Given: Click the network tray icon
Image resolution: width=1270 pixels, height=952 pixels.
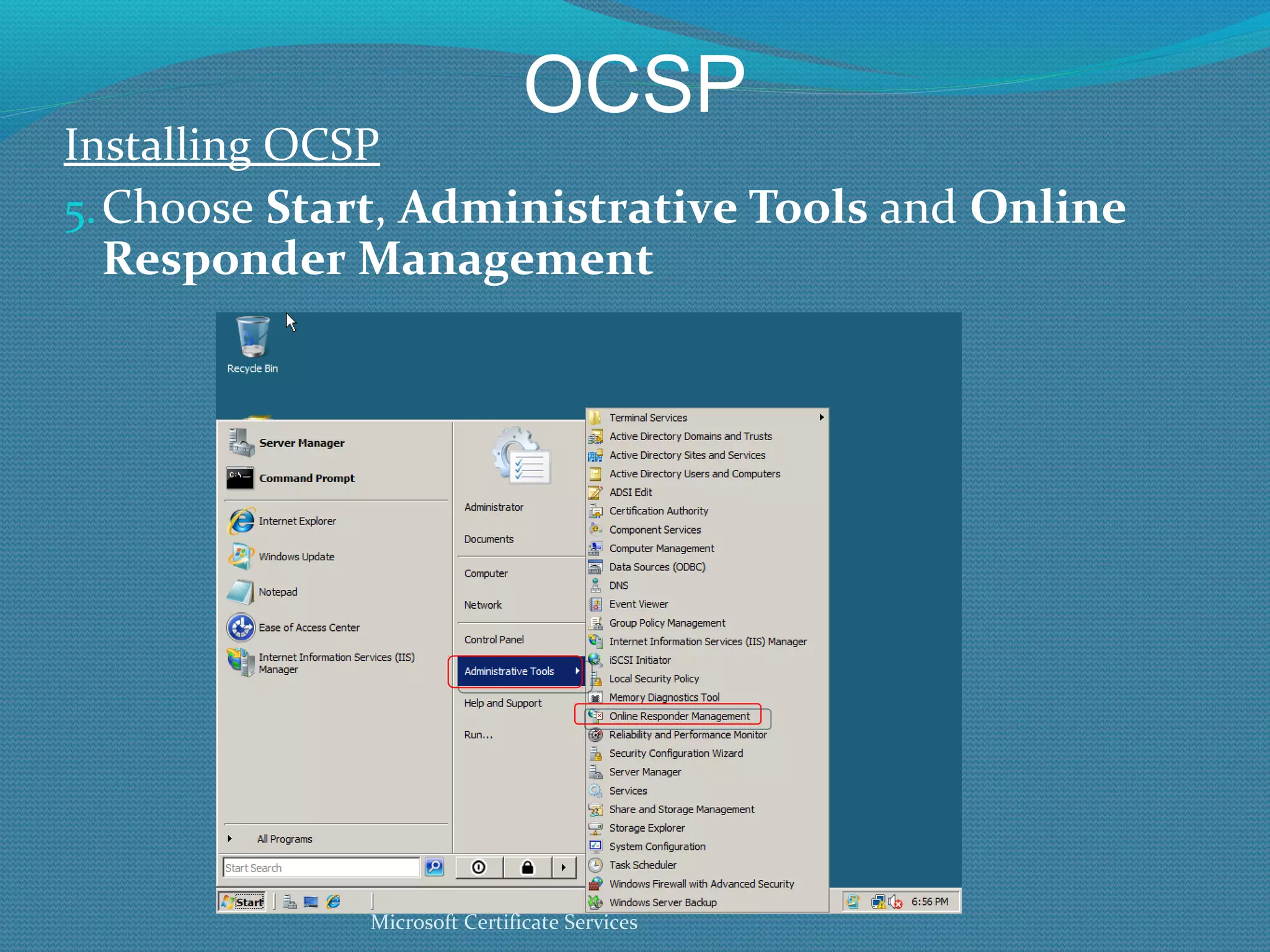Looking at the screenshot, I should [878, 902].
